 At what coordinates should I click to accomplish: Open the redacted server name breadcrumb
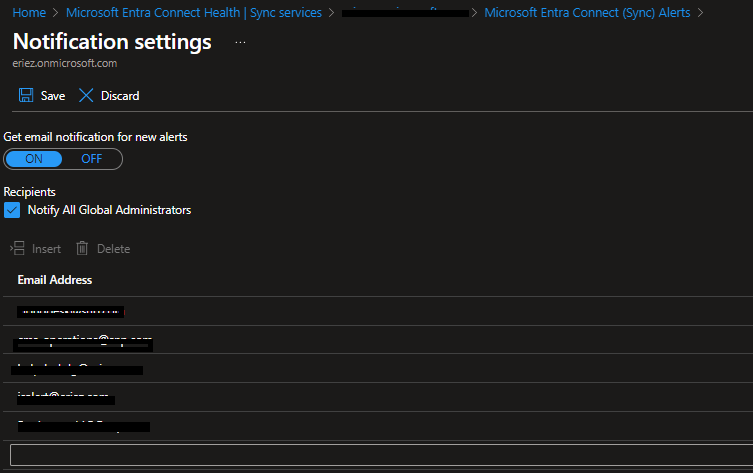(x=405, y=12)
